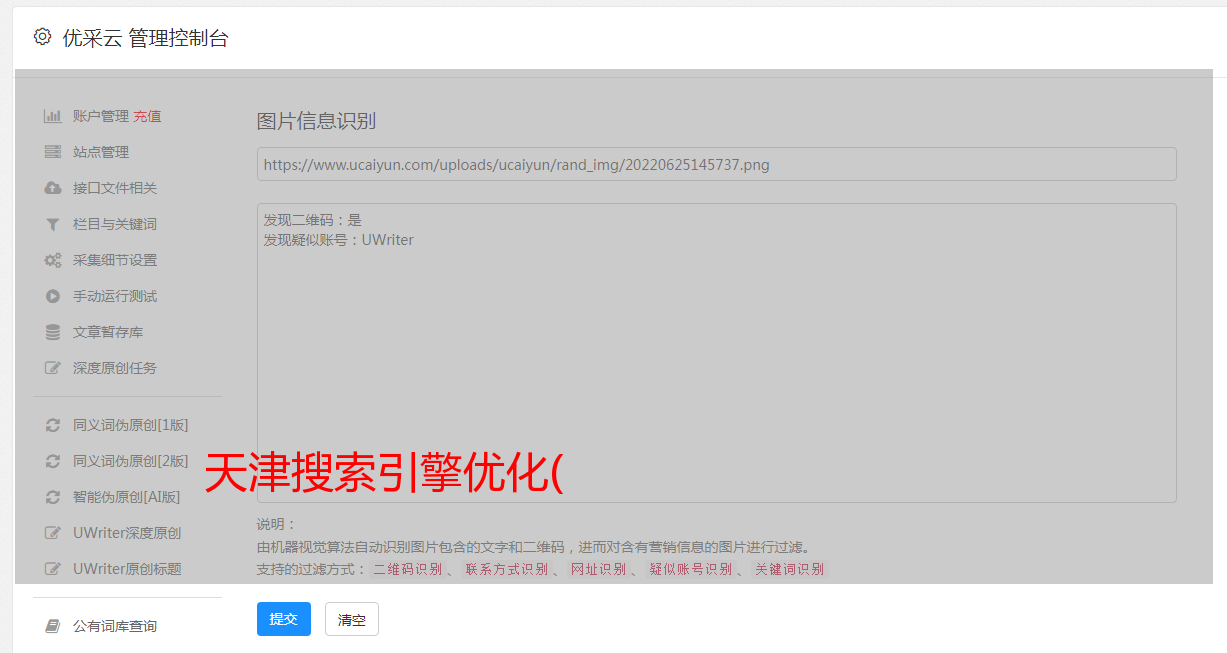1227x653 pixels.
Task: Click the gear icon beside 优采云 管理控制台
Action: tap(42, 37)
